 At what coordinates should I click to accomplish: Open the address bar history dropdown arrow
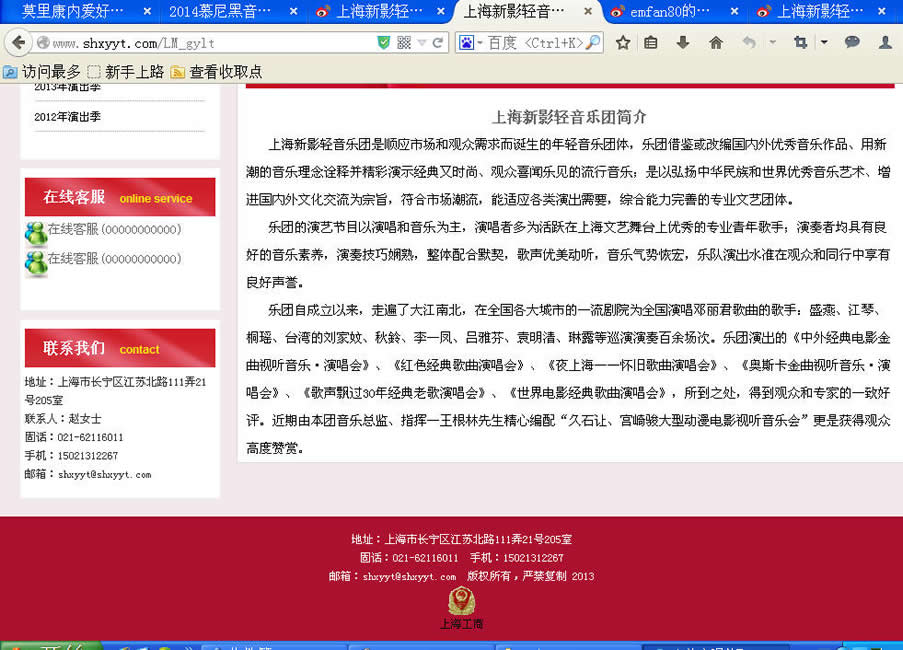[x=422, y=43]
